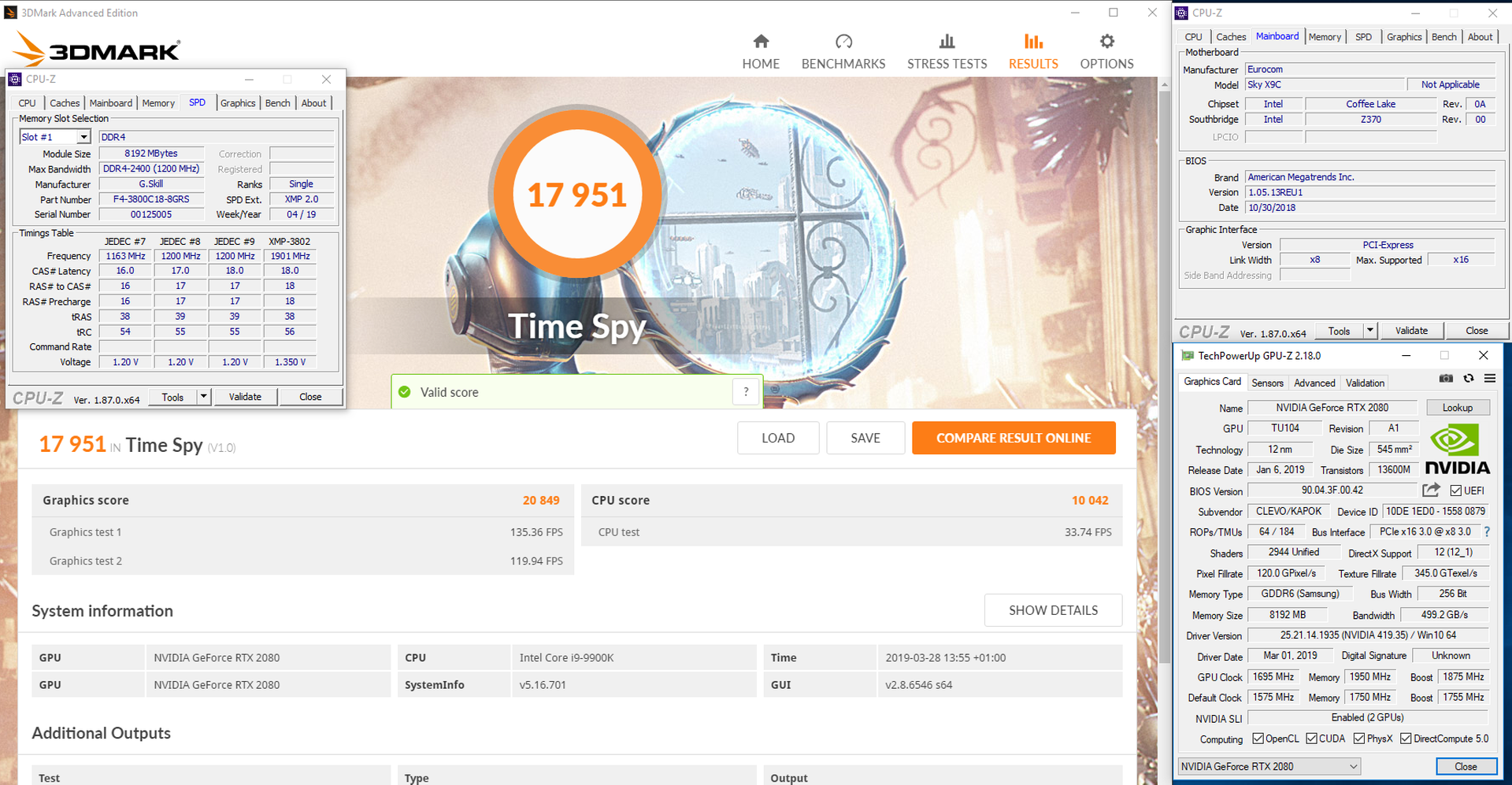Click Validate in CPU-Z Mainboard window
The height and width of the screenshot is (785, 1512).
pos(1411,331)
